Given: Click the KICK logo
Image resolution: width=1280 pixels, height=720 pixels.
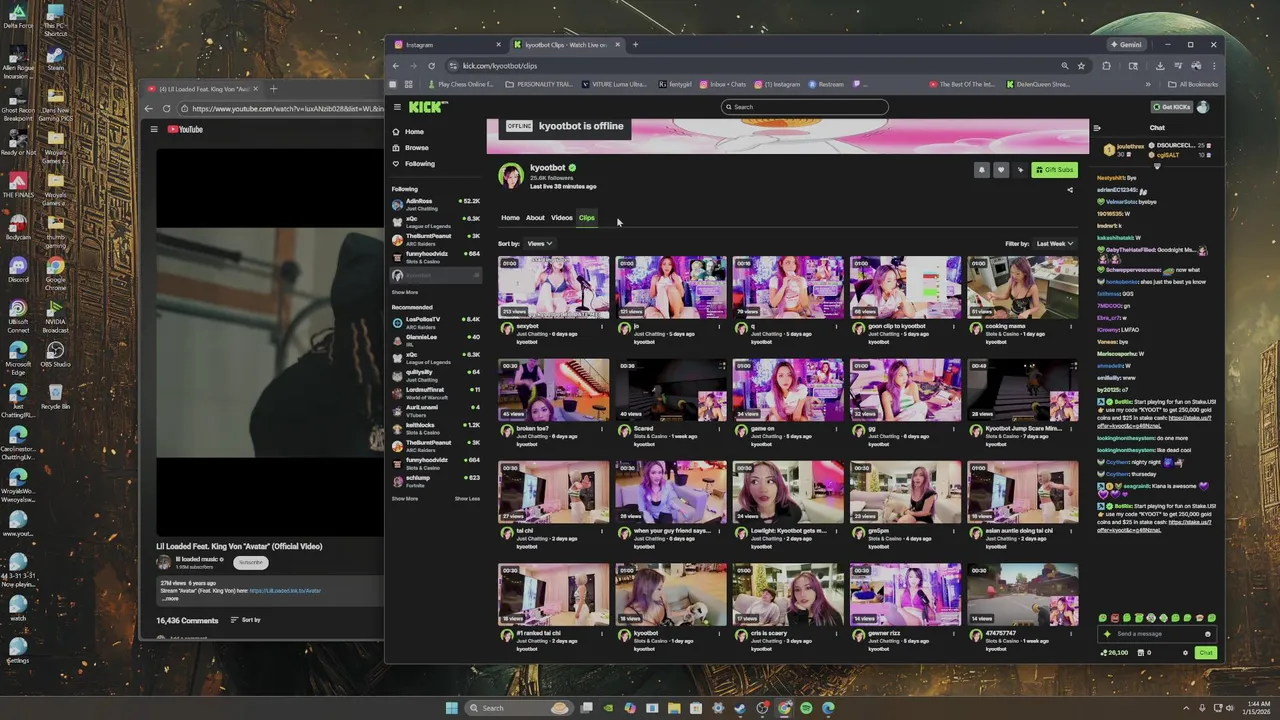Looking at the screenshot, I should coord(428,107).
